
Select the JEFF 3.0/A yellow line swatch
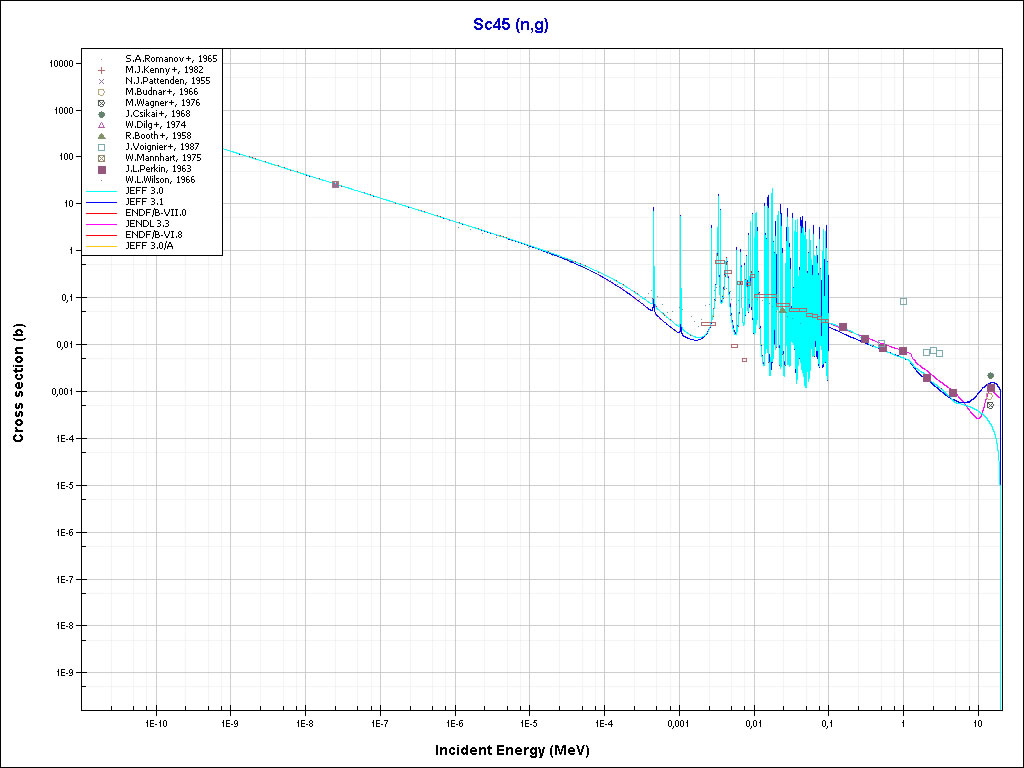click(x=101, y=246)
